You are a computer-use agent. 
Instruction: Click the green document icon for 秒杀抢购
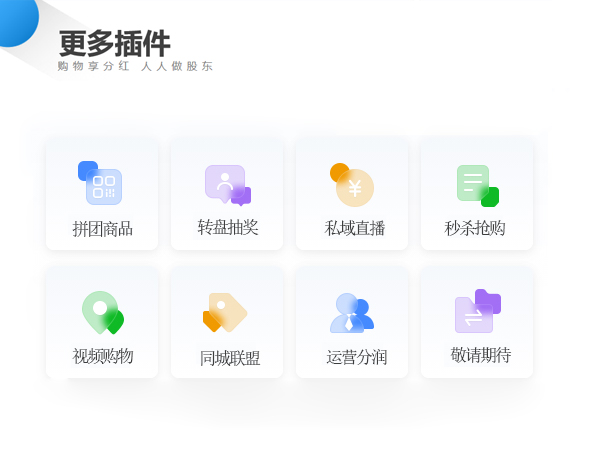point(478,186)
